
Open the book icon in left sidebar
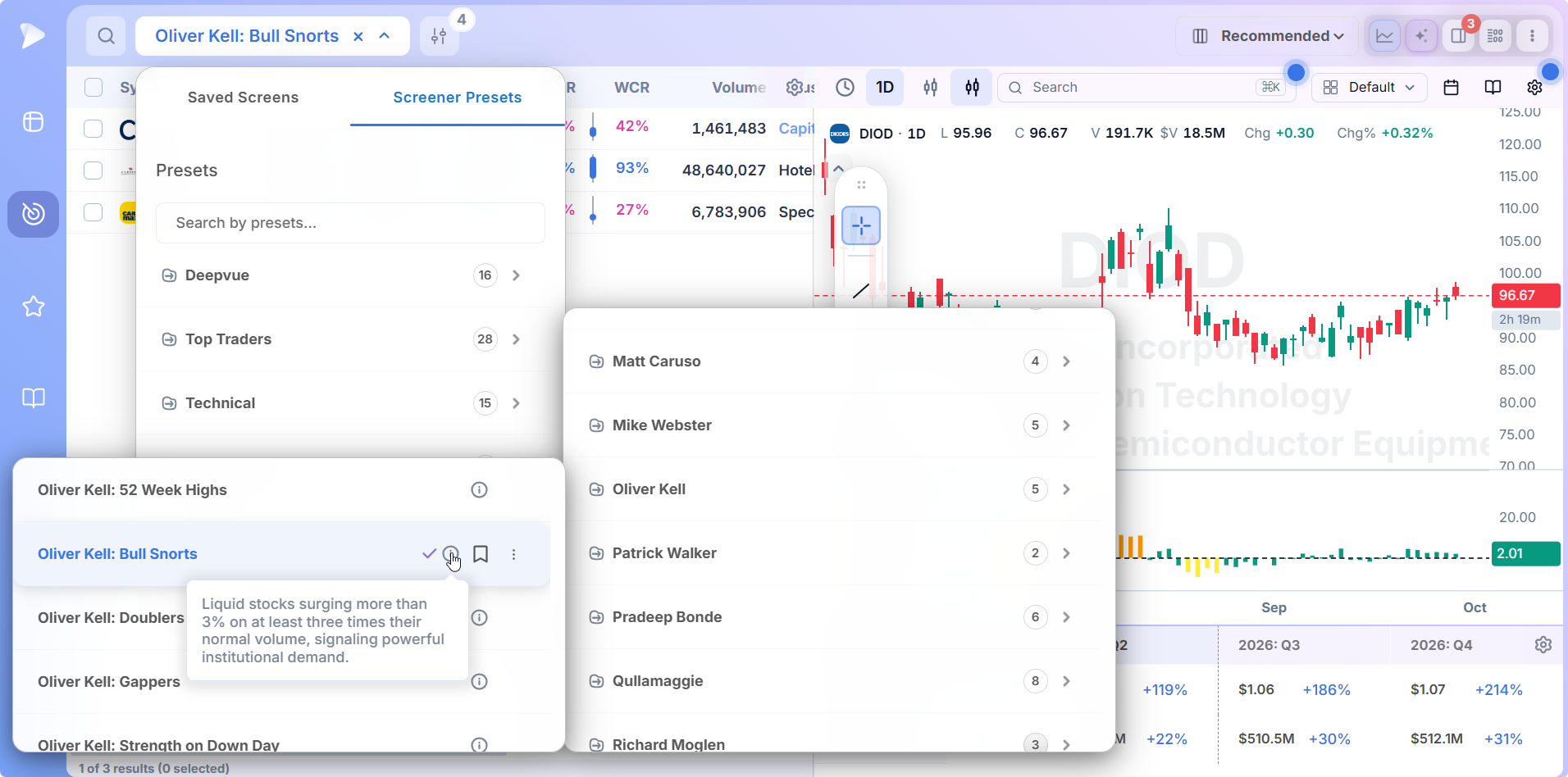point(34,398)
